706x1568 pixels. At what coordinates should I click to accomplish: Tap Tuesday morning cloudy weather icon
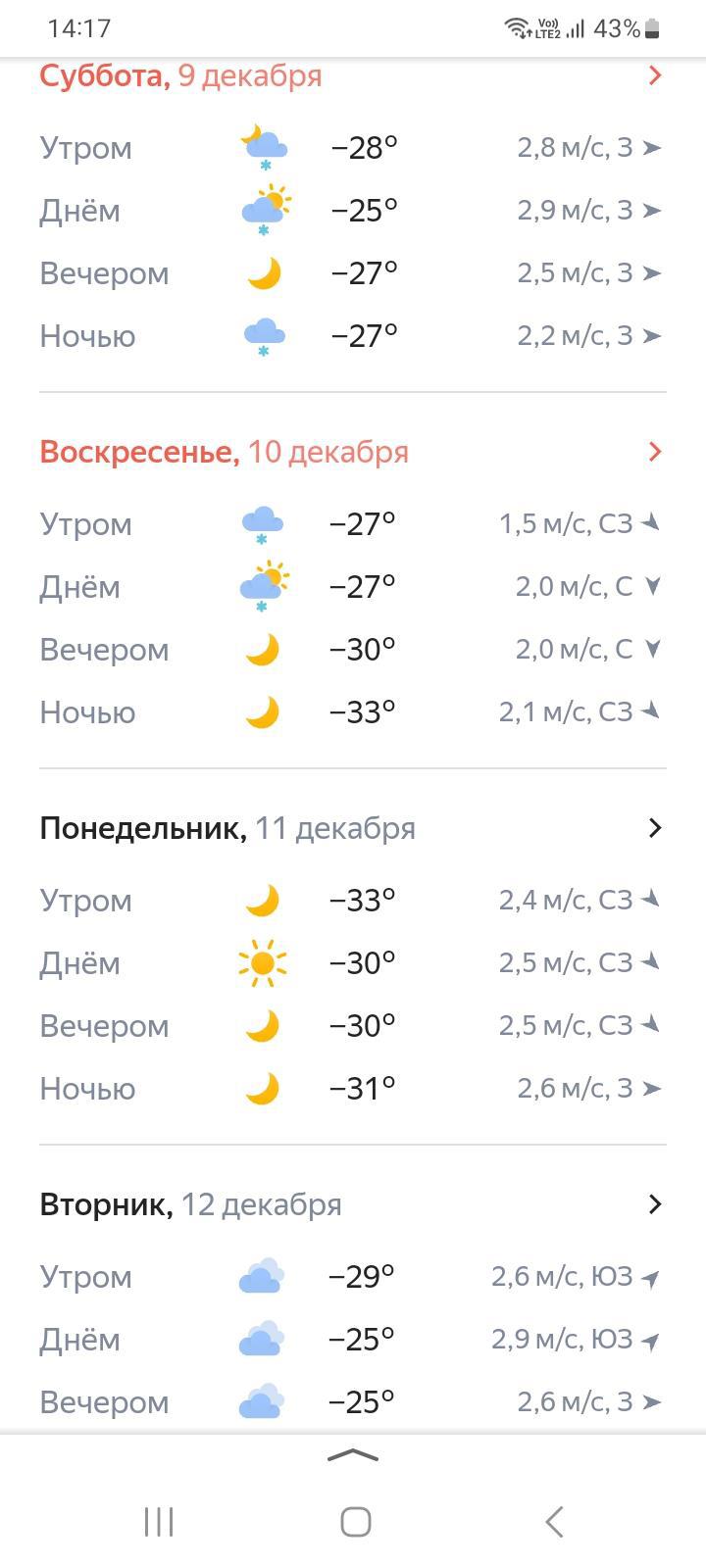262,1277
